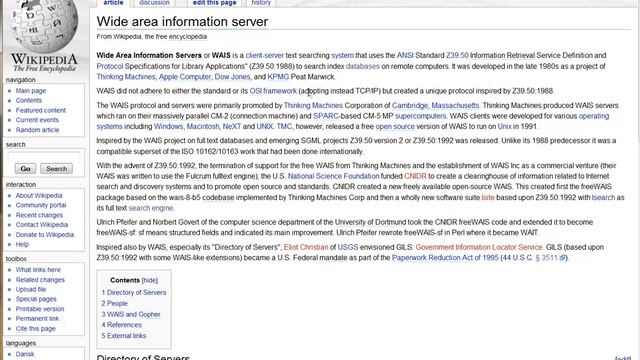This screenshot has height=360, width=640.
Task: Open a Random article
Action: [37, 130]
